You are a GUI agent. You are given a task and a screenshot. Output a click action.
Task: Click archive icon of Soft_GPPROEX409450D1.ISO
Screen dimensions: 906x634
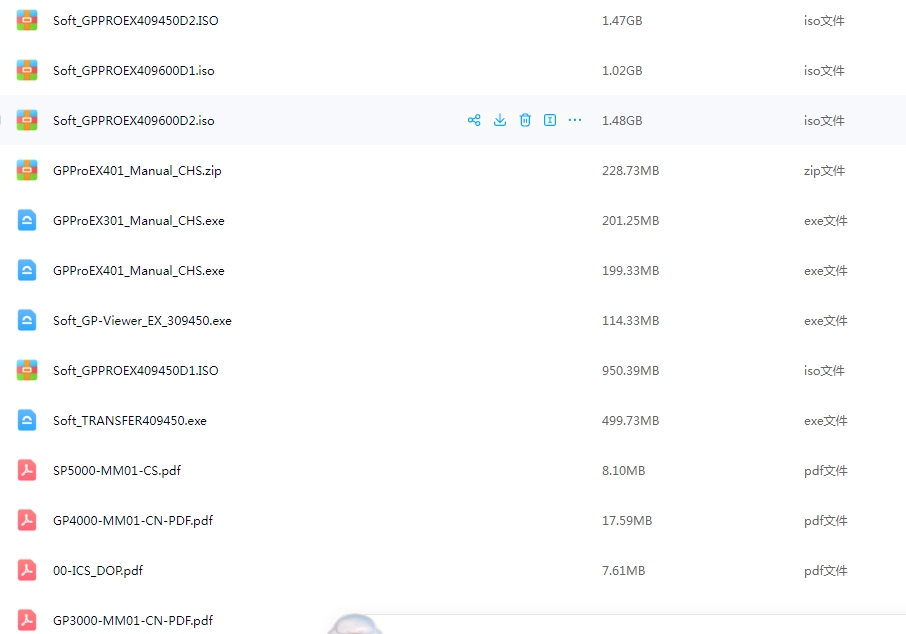[x=27, y=370]
